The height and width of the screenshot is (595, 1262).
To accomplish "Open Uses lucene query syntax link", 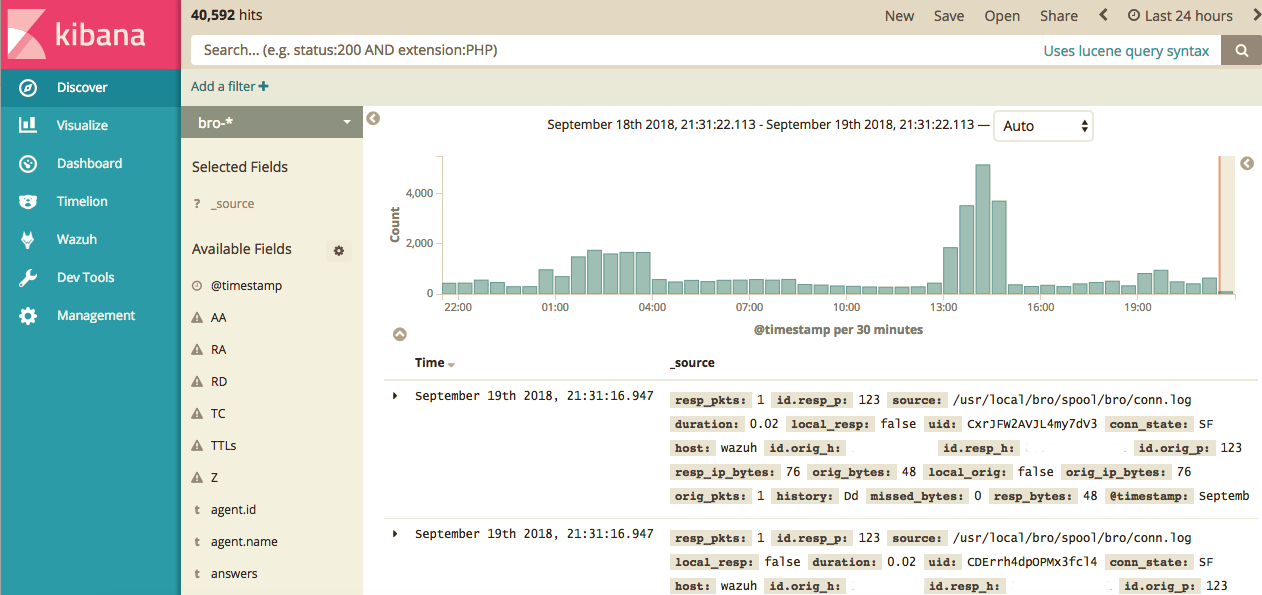I will [1126, 51].
